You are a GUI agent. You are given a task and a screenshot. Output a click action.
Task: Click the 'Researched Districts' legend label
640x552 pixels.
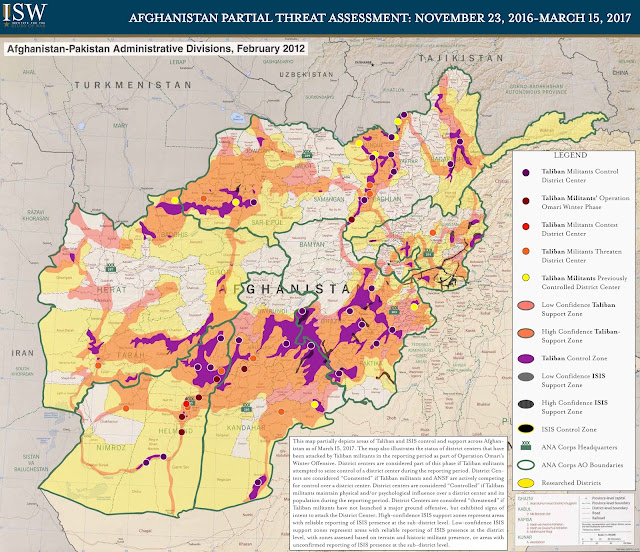[x=571, y=483]
